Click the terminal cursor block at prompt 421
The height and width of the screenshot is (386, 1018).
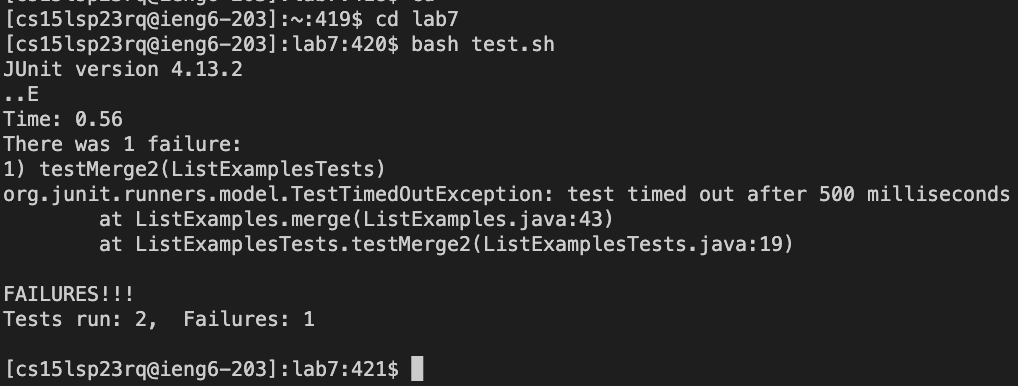tap(417, 368)
